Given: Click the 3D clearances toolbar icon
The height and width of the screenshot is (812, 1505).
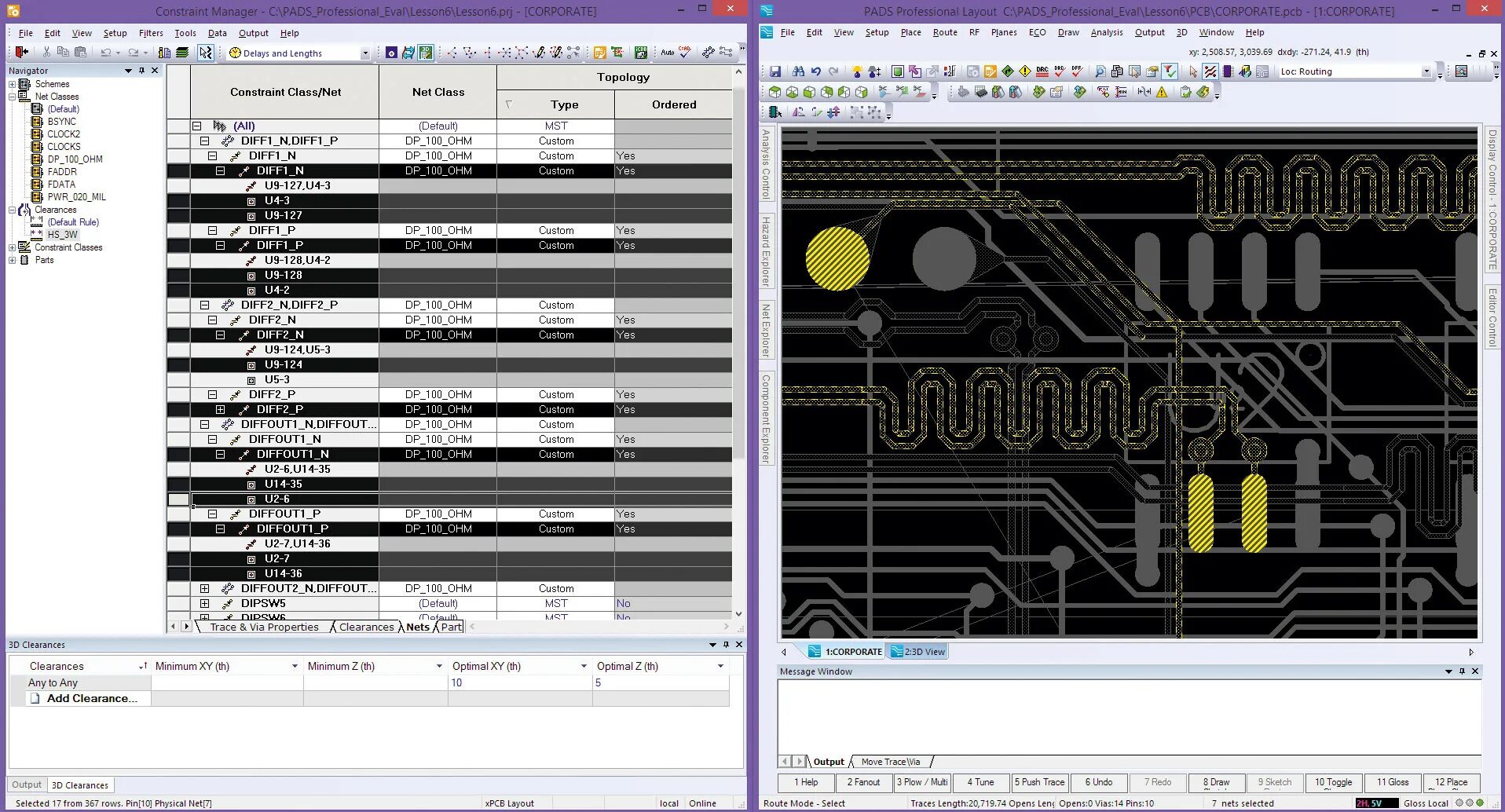Looking at the screenshot, I should [426, 53].
